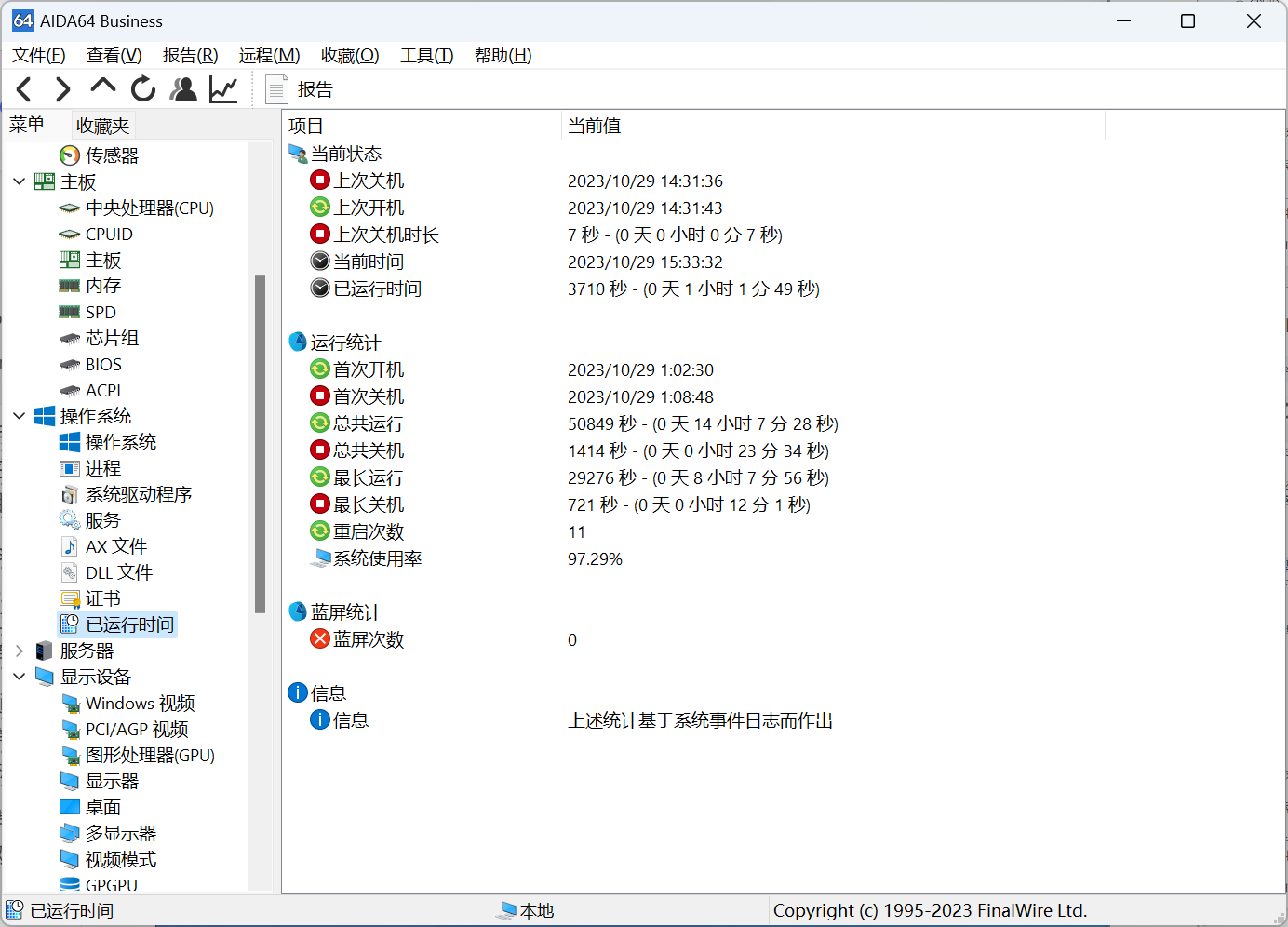Select 多显示器 in the tree
1288x927 pixels.
pyautogui.click(x=121, y=833)
